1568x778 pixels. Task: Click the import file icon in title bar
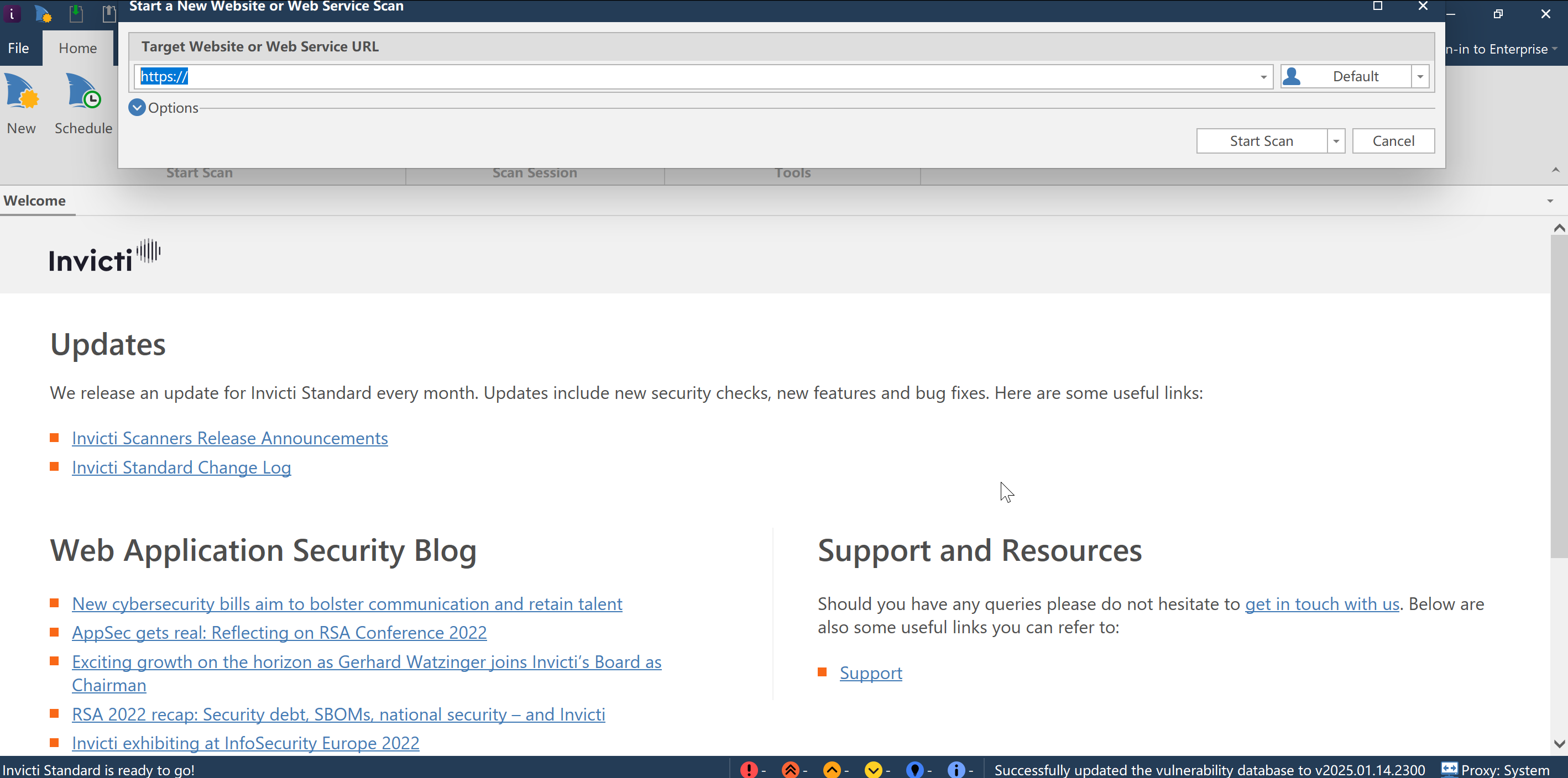76,13
